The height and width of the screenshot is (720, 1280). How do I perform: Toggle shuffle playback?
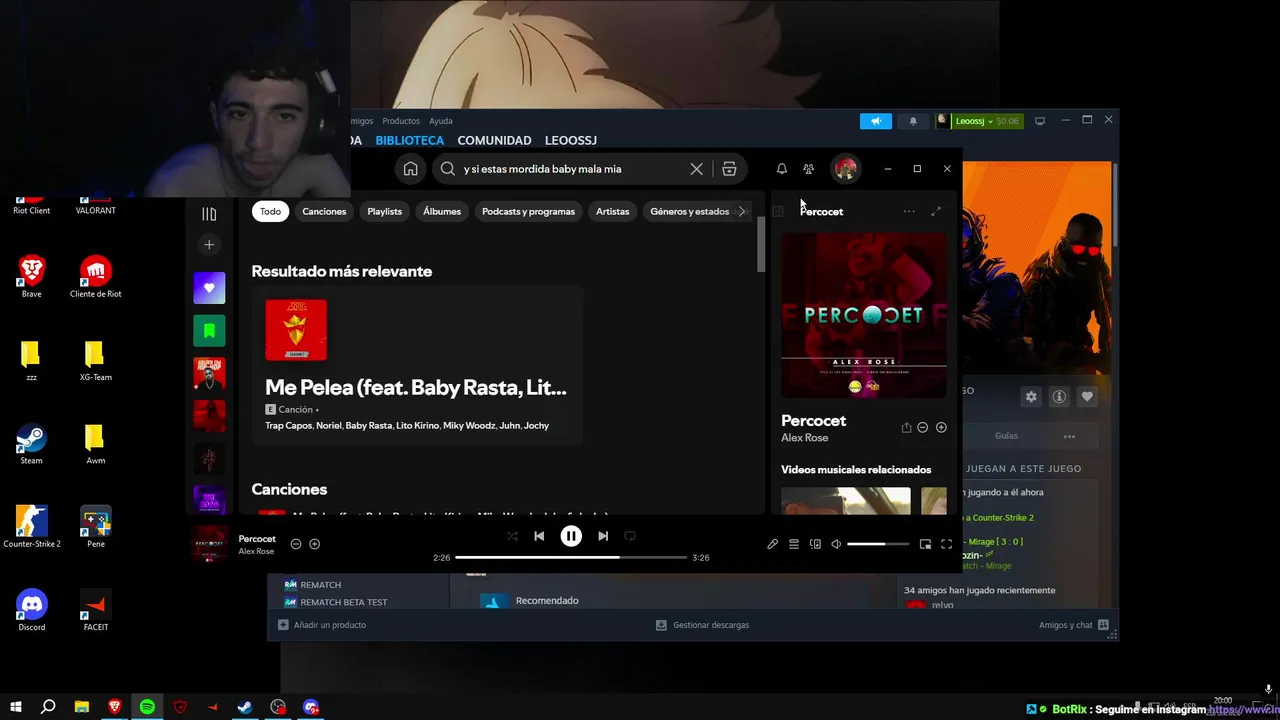click(x=512, y=536)
